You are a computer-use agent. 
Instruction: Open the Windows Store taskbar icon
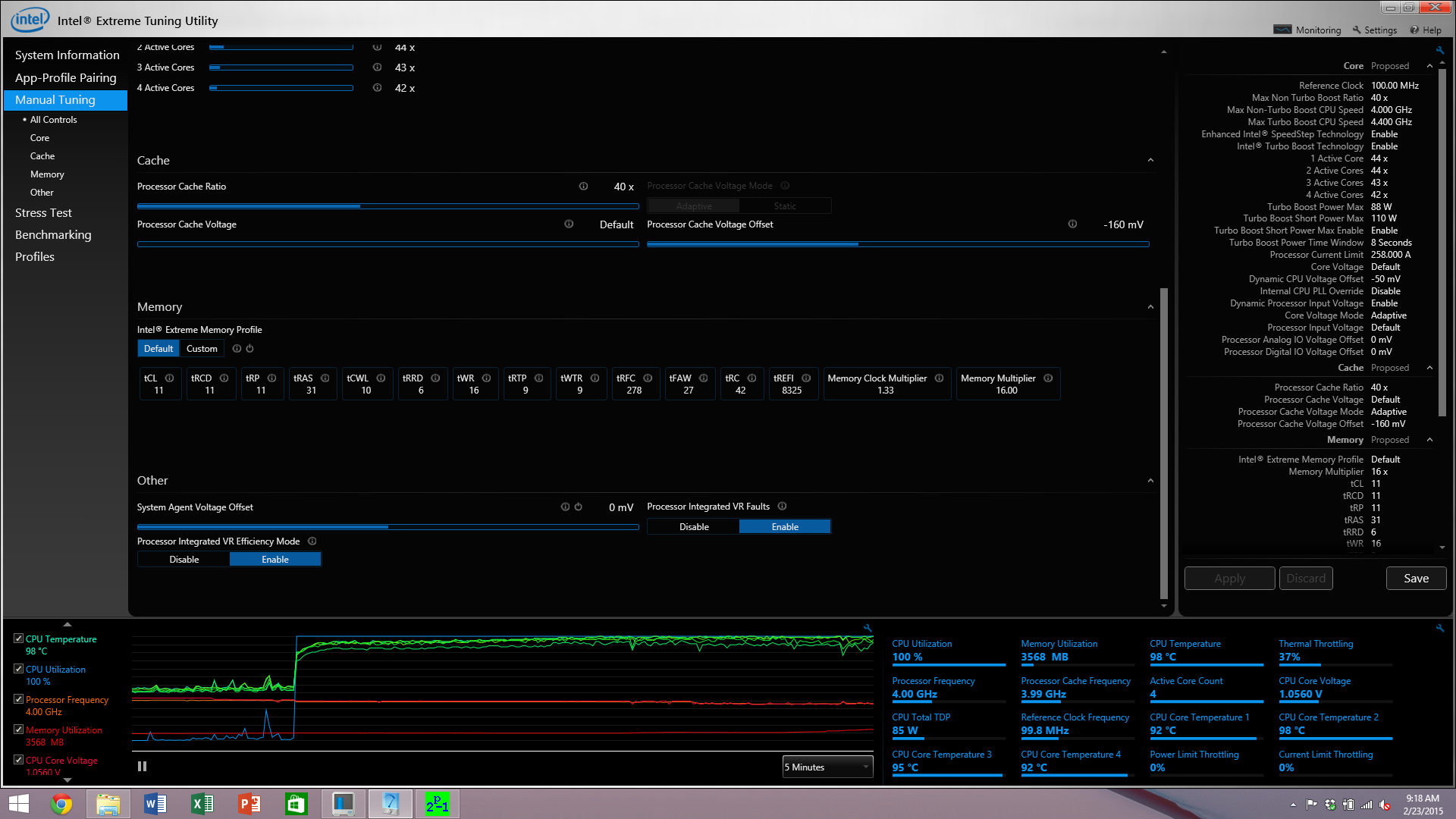click(x=296, y=804)
